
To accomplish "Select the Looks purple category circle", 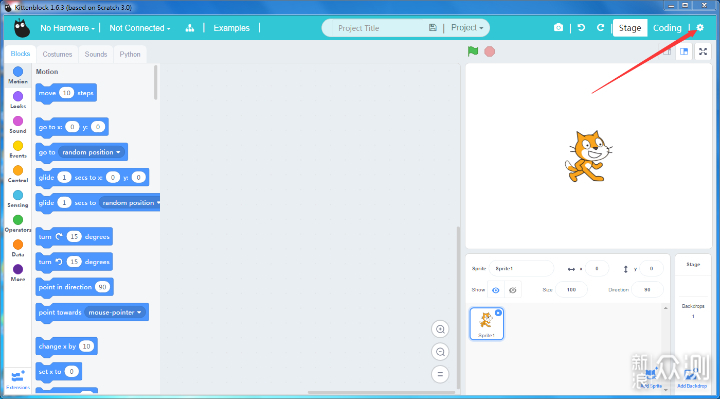I will coord(18,96).
